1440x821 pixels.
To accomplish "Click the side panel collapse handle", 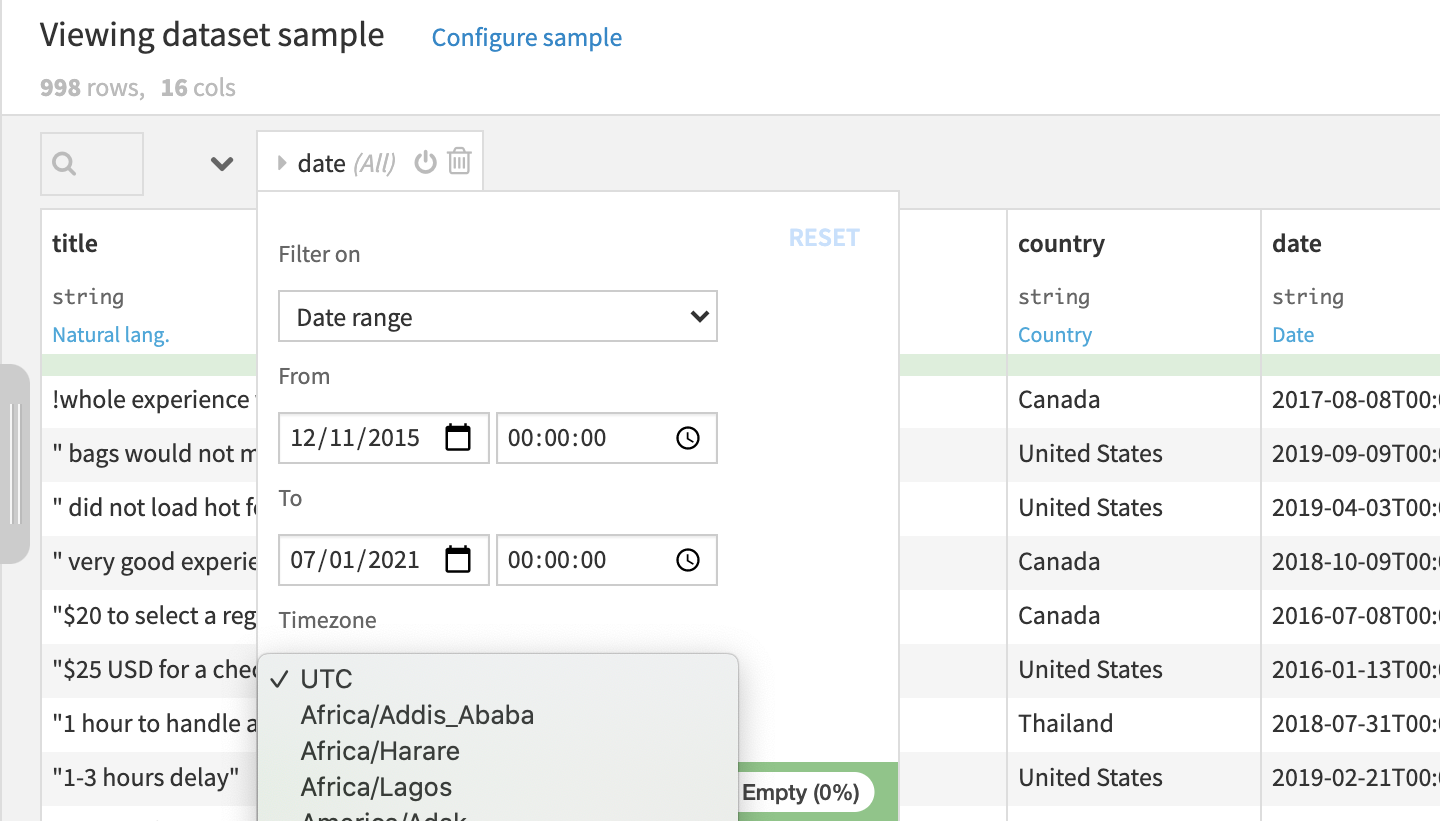I will 14,463.
